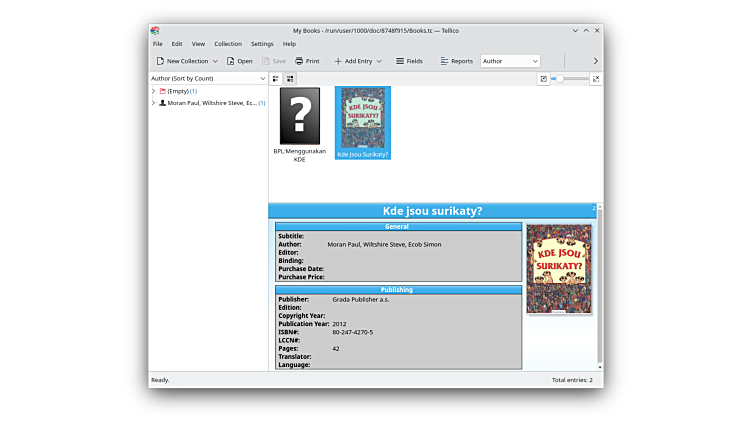
Task: Print the current collection
Action: (307, 61)
